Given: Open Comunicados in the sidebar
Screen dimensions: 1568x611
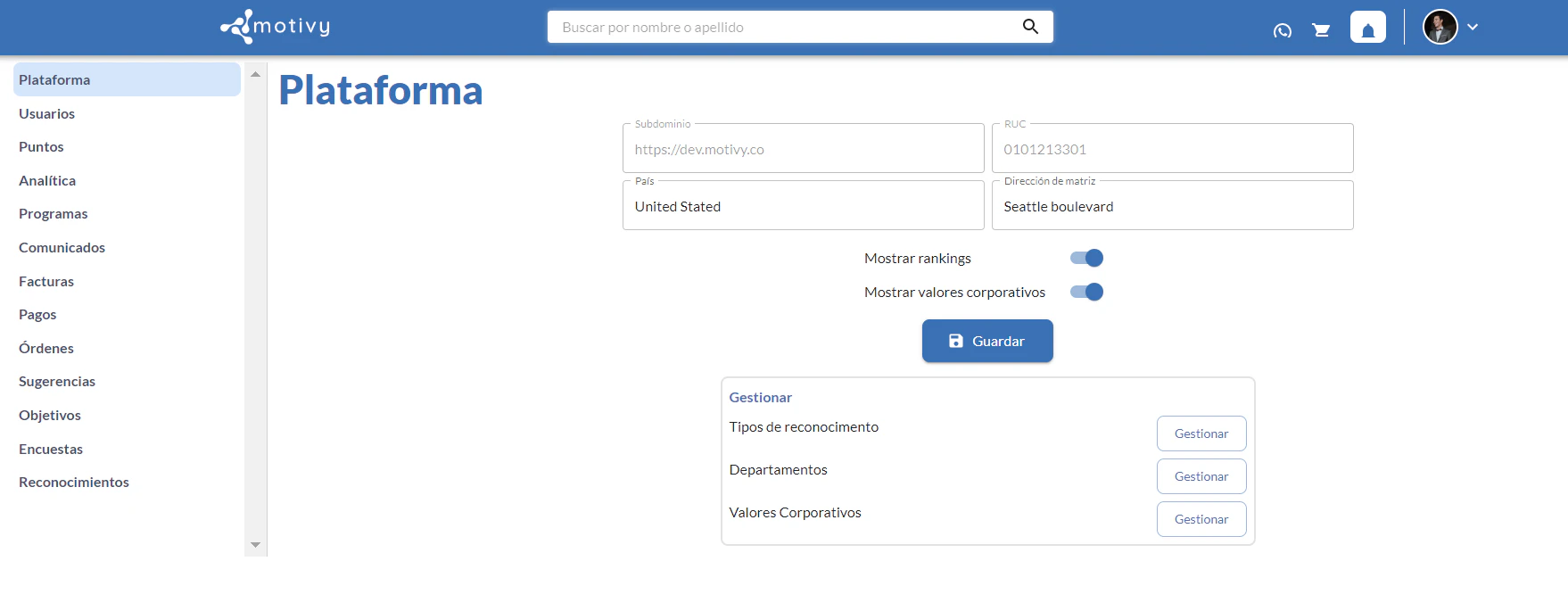Looking at the screenshot, I should (127, 247).
